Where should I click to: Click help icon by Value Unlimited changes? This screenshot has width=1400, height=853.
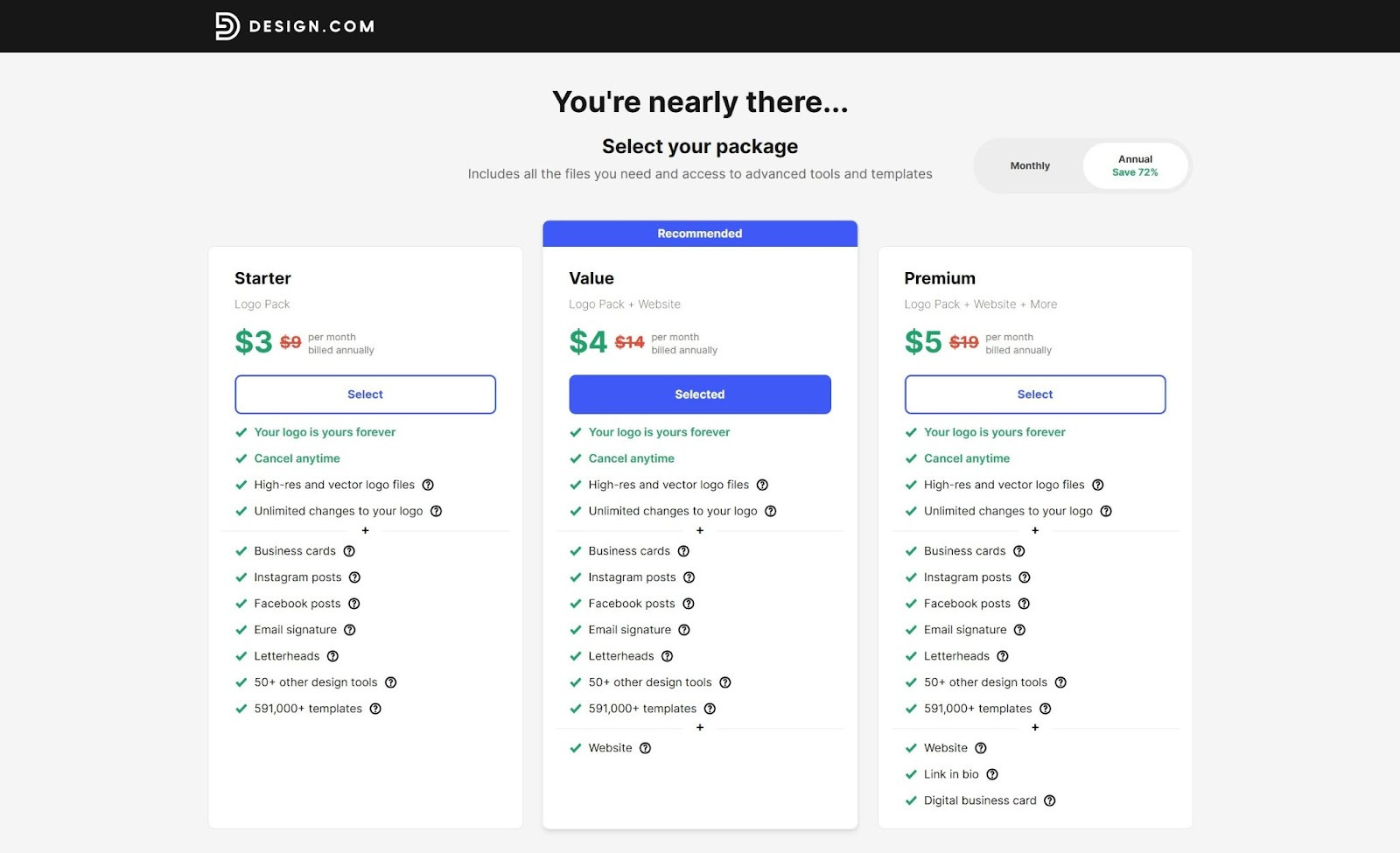[771, 511]
